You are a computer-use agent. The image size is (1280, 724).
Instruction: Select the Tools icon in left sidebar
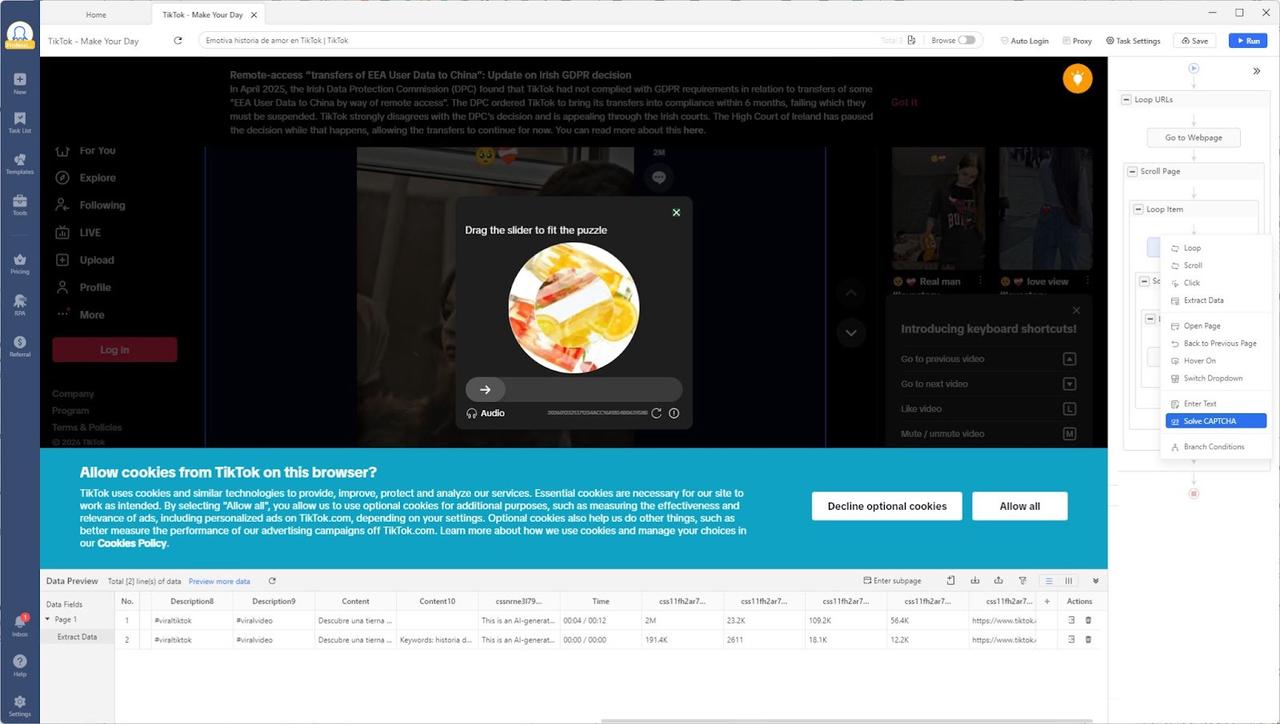coord(19,203)
